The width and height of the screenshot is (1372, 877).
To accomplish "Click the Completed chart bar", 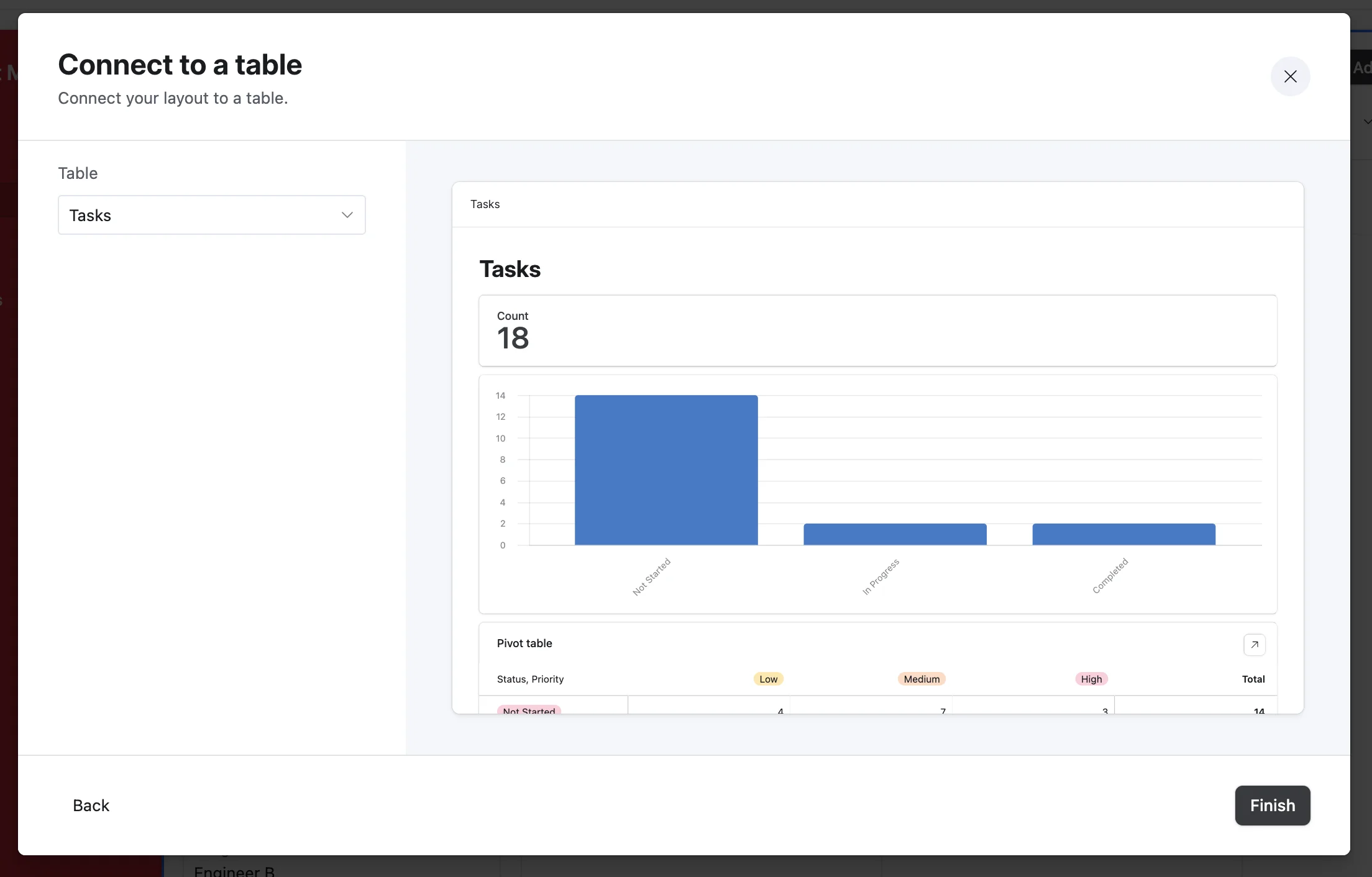I will point(1123,534).
